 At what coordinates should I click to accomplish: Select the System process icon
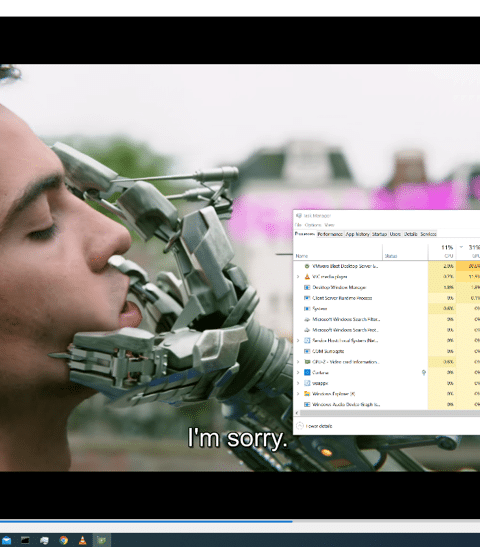pos(307,309)
